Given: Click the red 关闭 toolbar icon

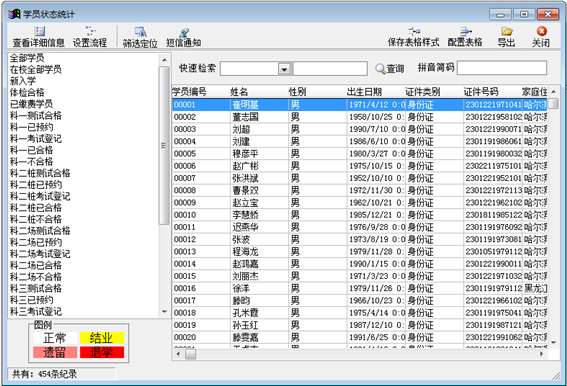Looking at the screenshot, I should click(541, 31).
